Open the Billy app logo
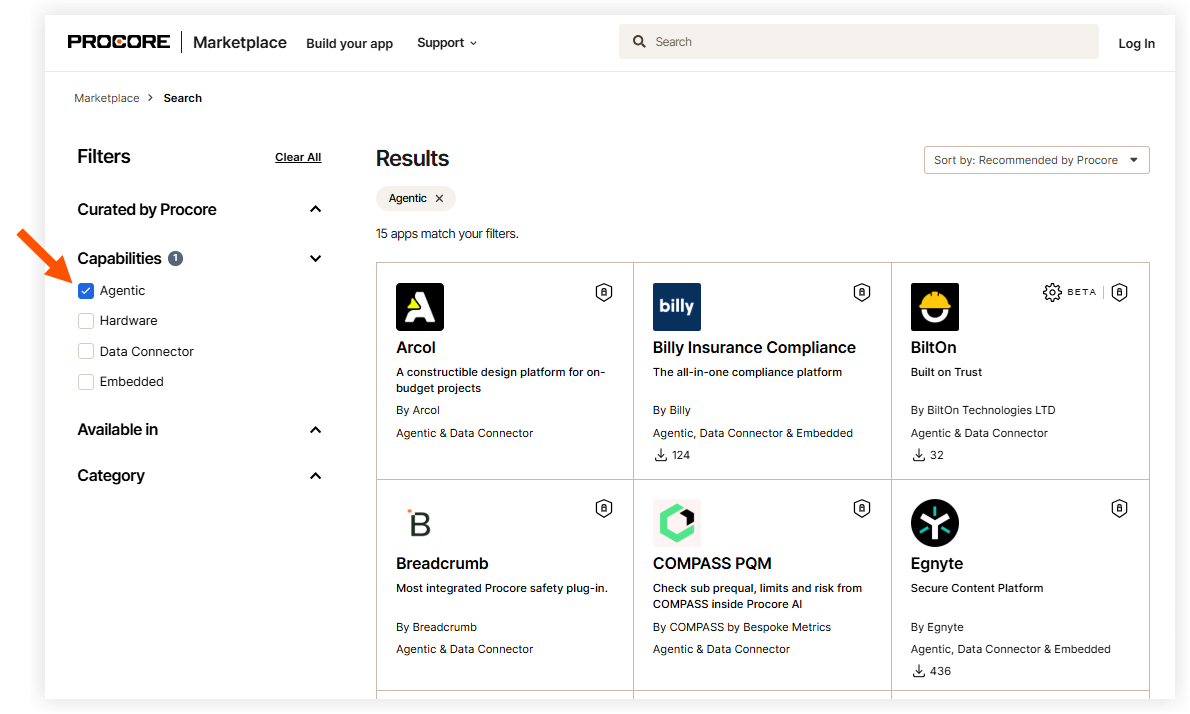This screenshot has height=714, width=1190. 676,307
